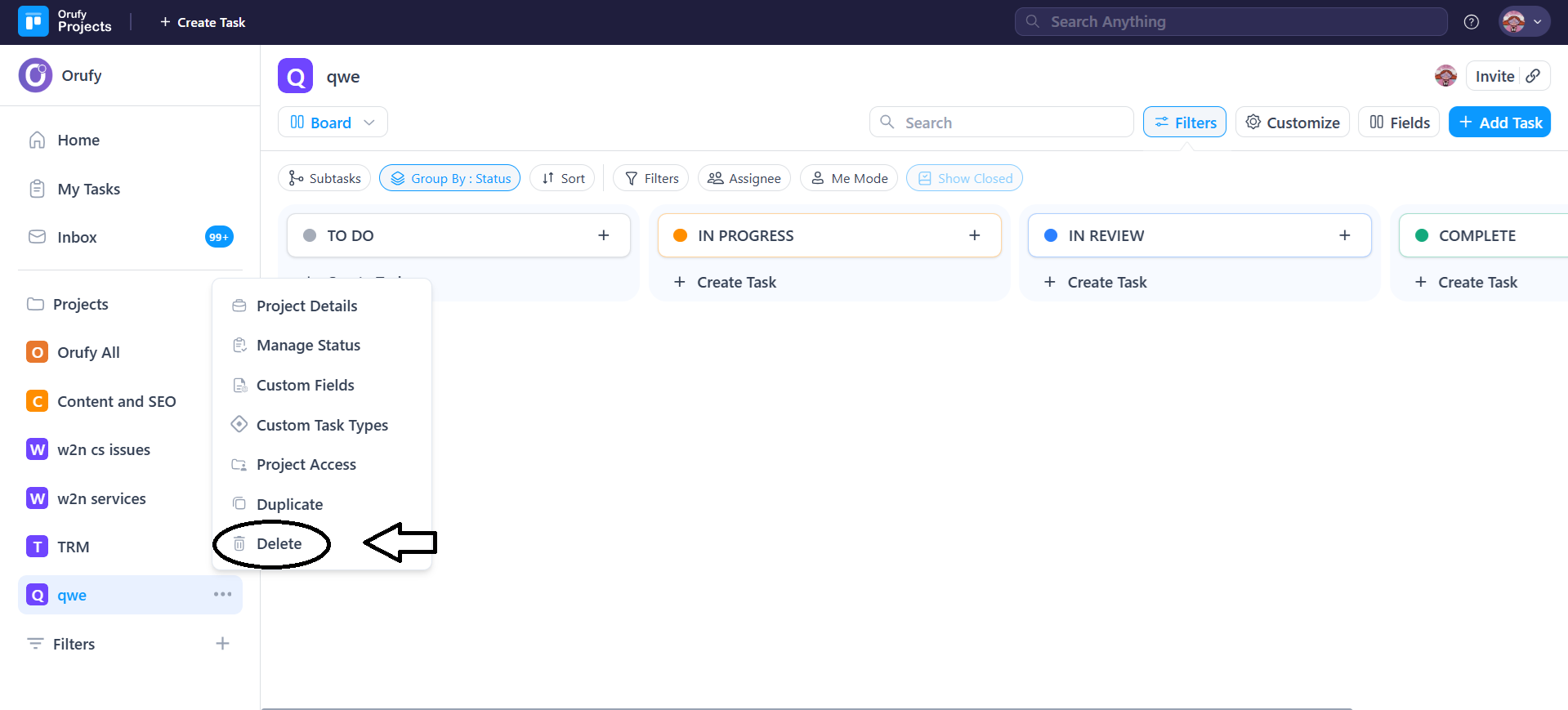1568x710 pixels.
Task: Select Delete from the project menu
Action: point(279,544)
